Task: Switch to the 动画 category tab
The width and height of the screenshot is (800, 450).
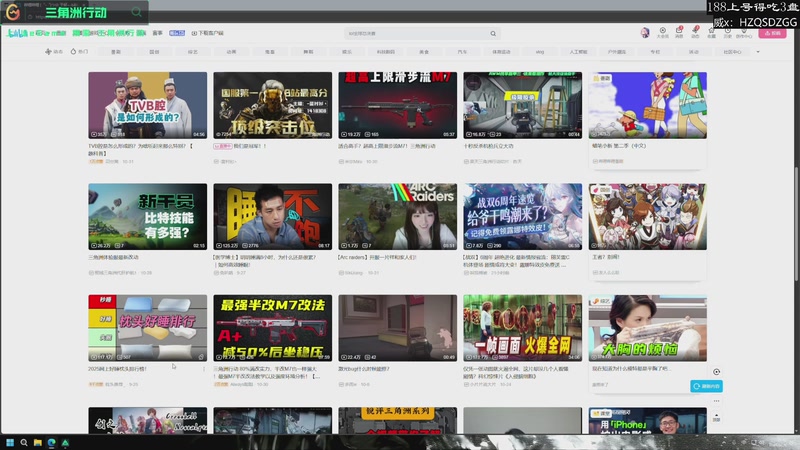Action: [x=231, y=52]
